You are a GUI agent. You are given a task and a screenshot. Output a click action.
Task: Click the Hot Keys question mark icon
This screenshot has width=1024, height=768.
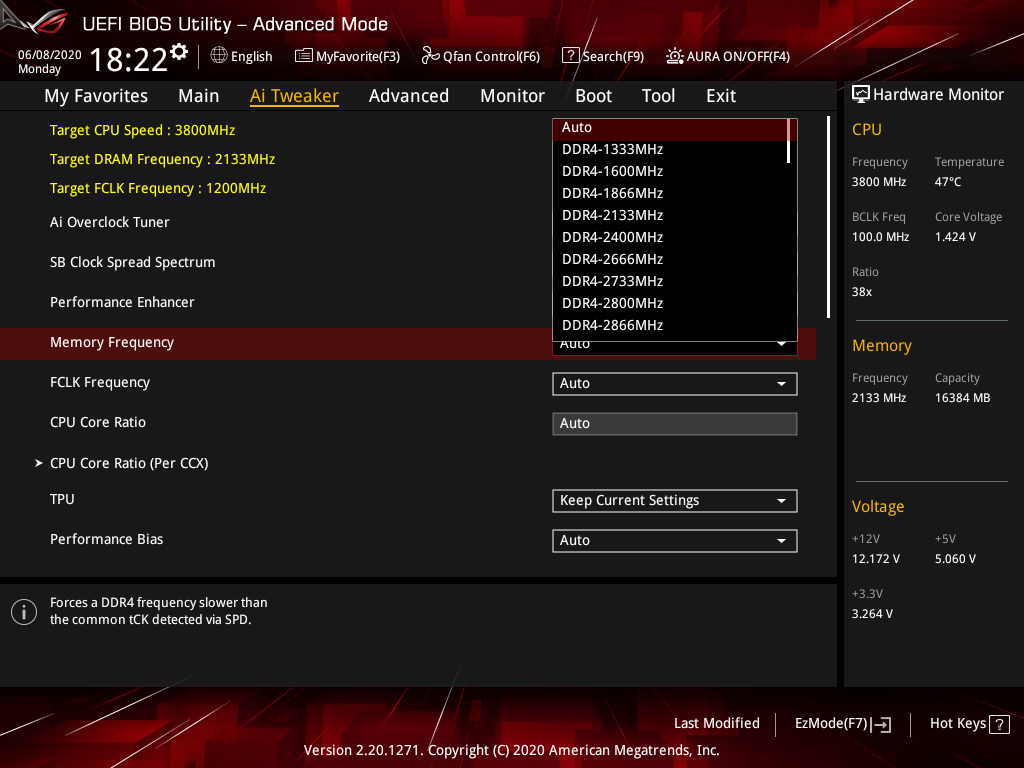click(x=999, y=724)
